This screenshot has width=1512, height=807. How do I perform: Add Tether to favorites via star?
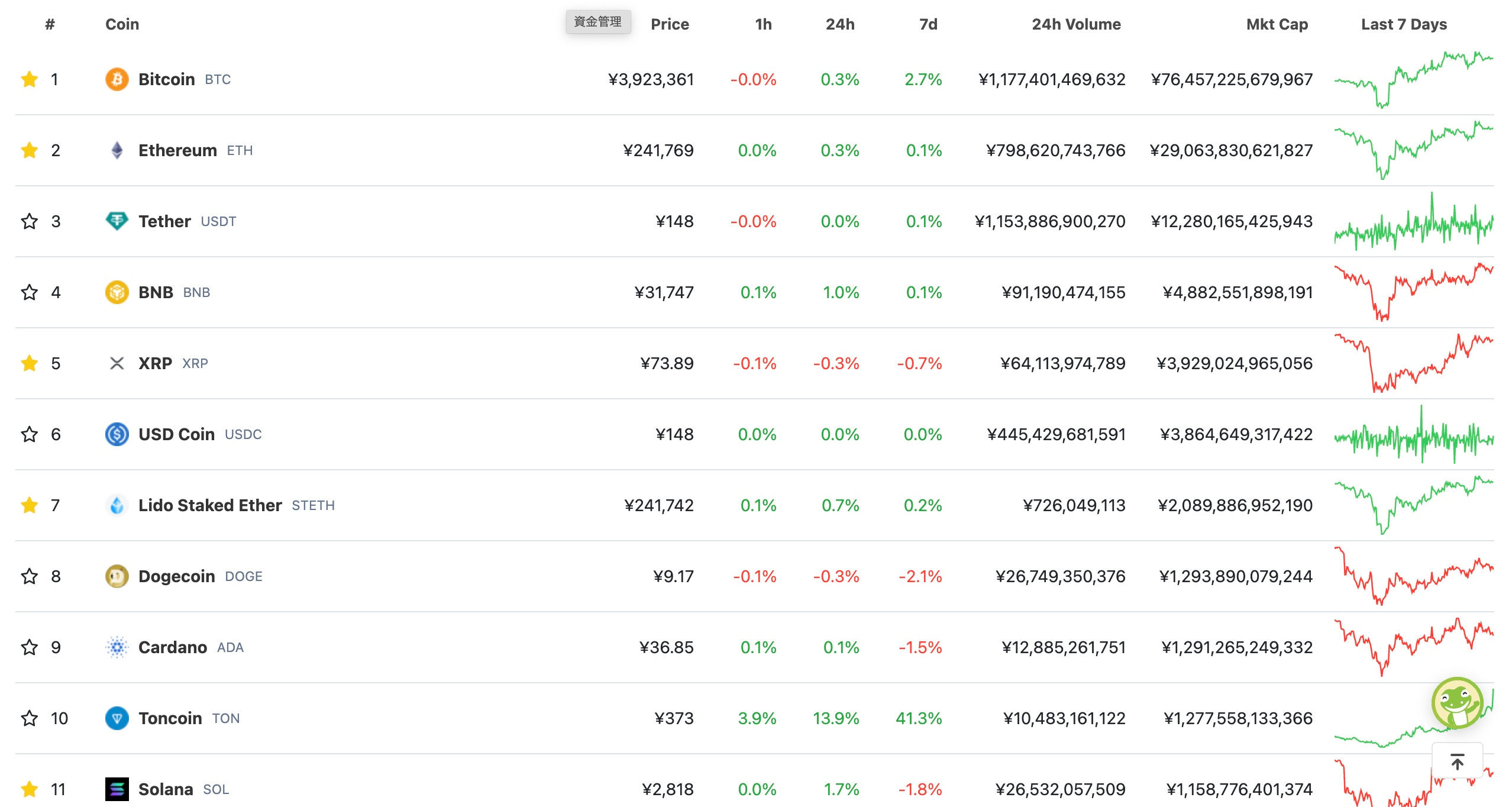coord(30,221)
